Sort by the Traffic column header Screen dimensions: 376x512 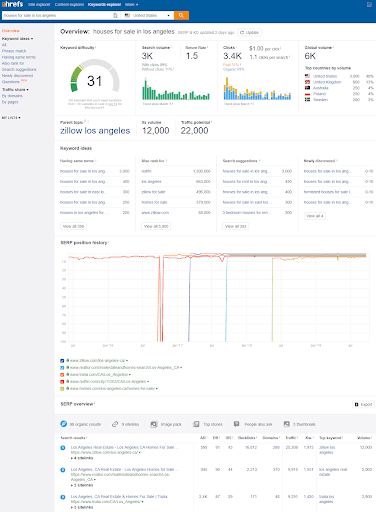291,438
